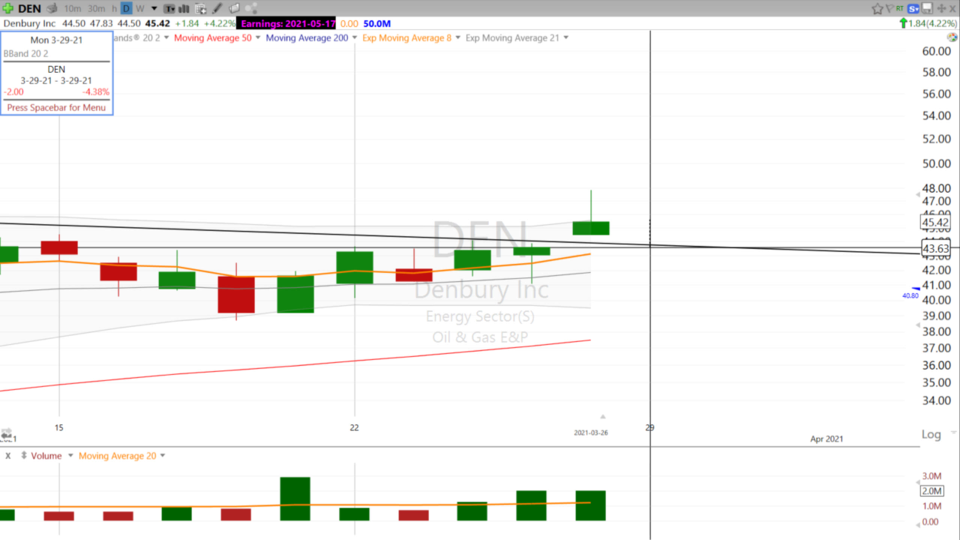The image size is (960, 540).
Task: Click the 2.0M volume axis label
Action: point(932,491)
